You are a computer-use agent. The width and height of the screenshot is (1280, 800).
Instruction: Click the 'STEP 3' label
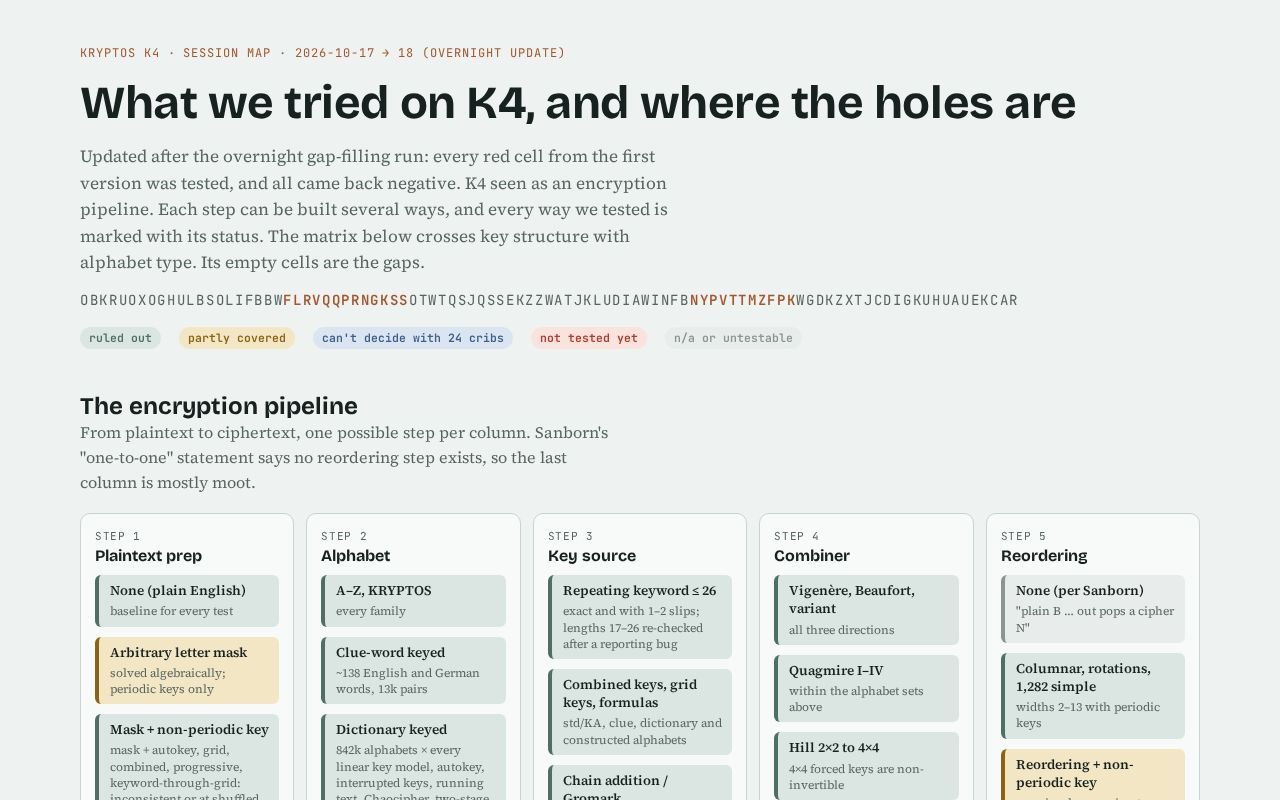click(571, 536)
